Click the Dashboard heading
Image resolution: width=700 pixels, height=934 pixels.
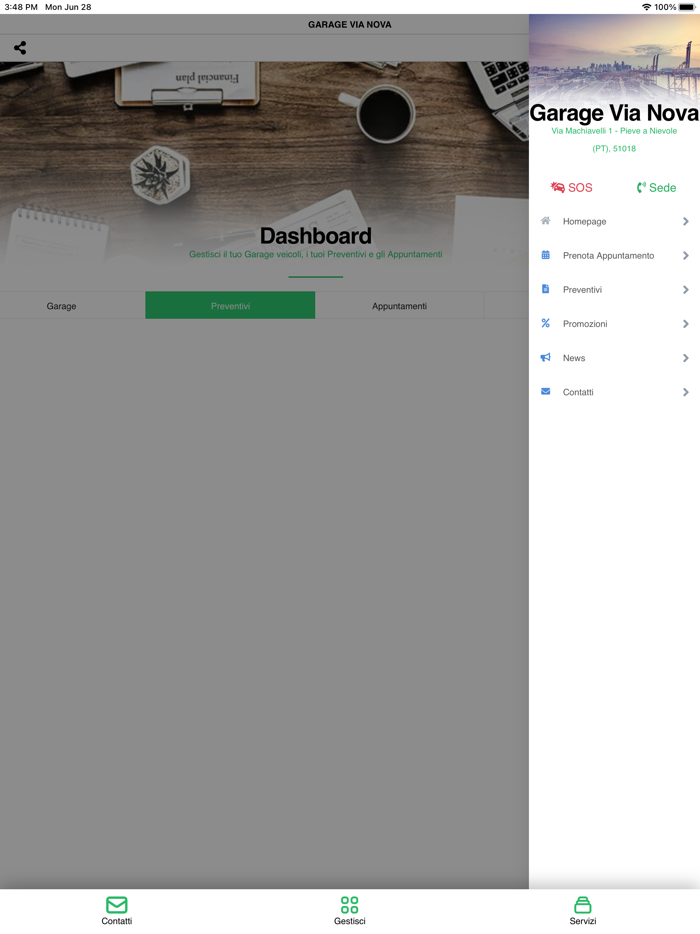coord(316,236)
